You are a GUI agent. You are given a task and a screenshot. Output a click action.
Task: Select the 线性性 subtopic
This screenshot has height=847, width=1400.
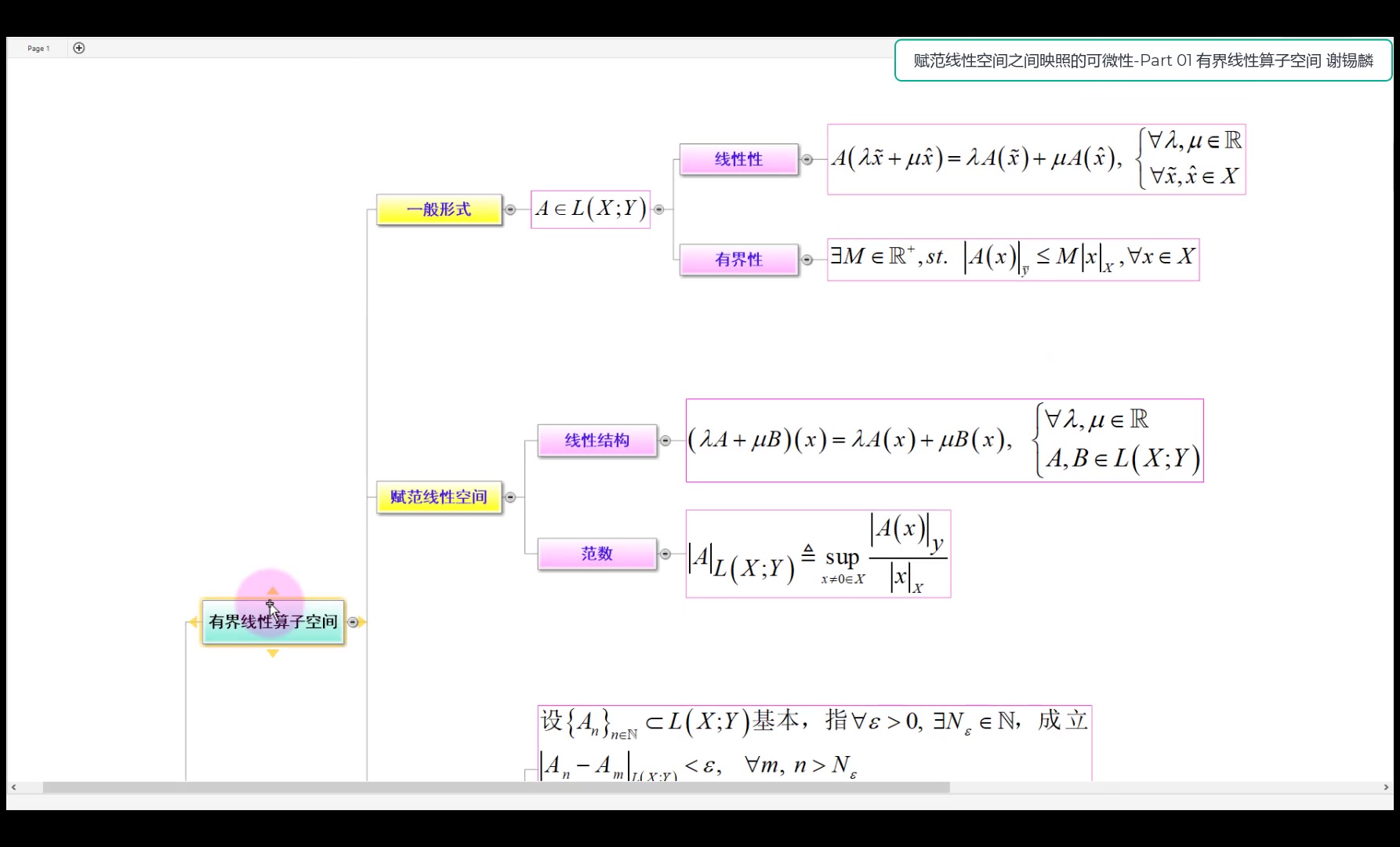(x=738, y=159)
